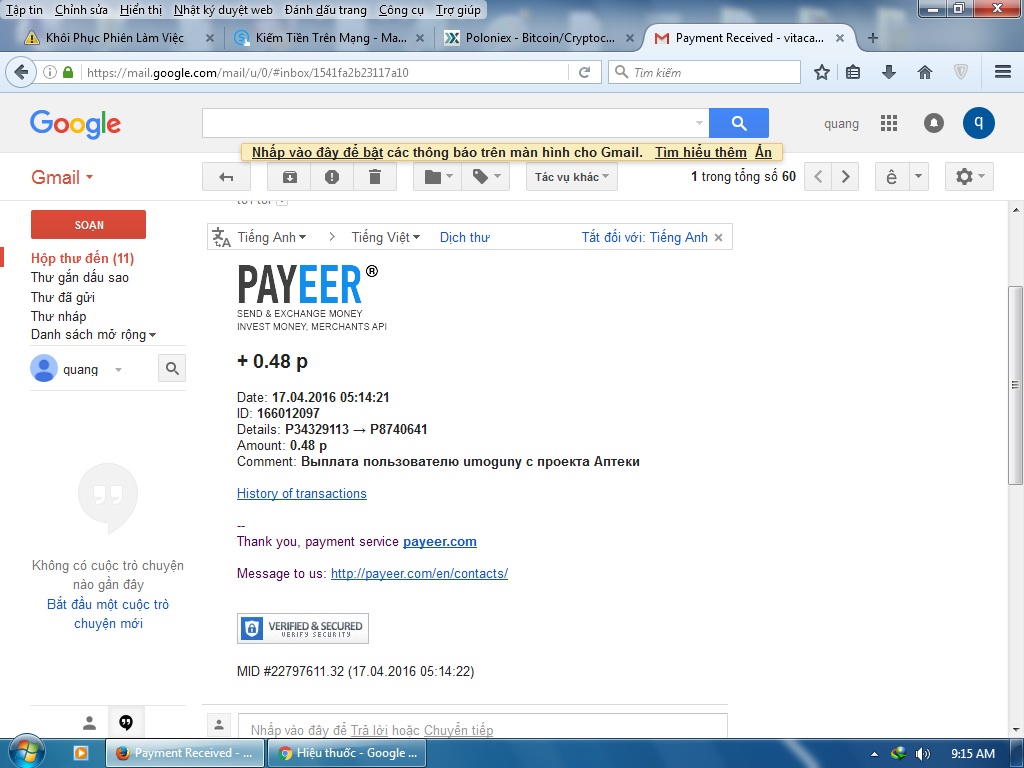Dismiss the translation bar with X
The image size is (1024, 768).
pos(718,238)
